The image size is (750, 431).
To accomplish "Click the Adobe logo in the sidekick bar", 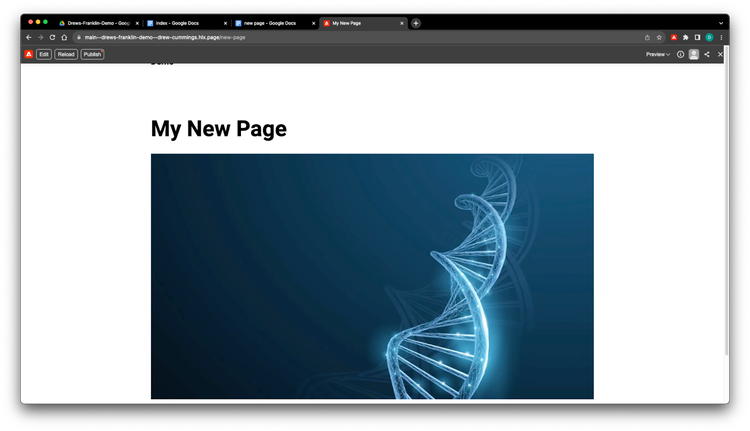I will coord(29,54).
